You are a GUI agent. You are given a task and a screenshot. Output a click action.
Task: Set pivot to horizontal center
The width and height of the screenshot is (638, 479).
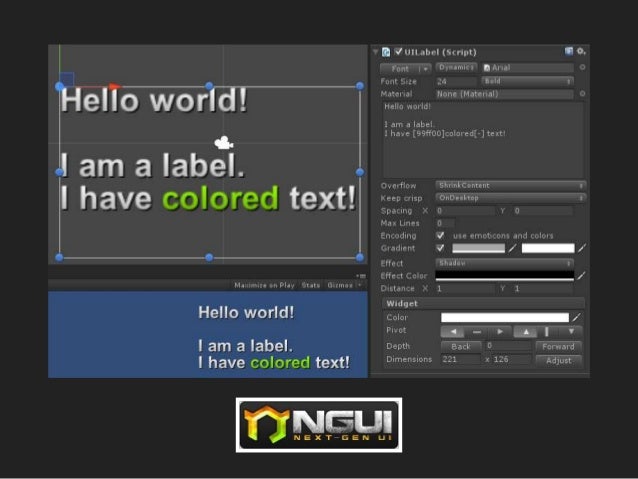pyautogui.click(x=476, y=332)
